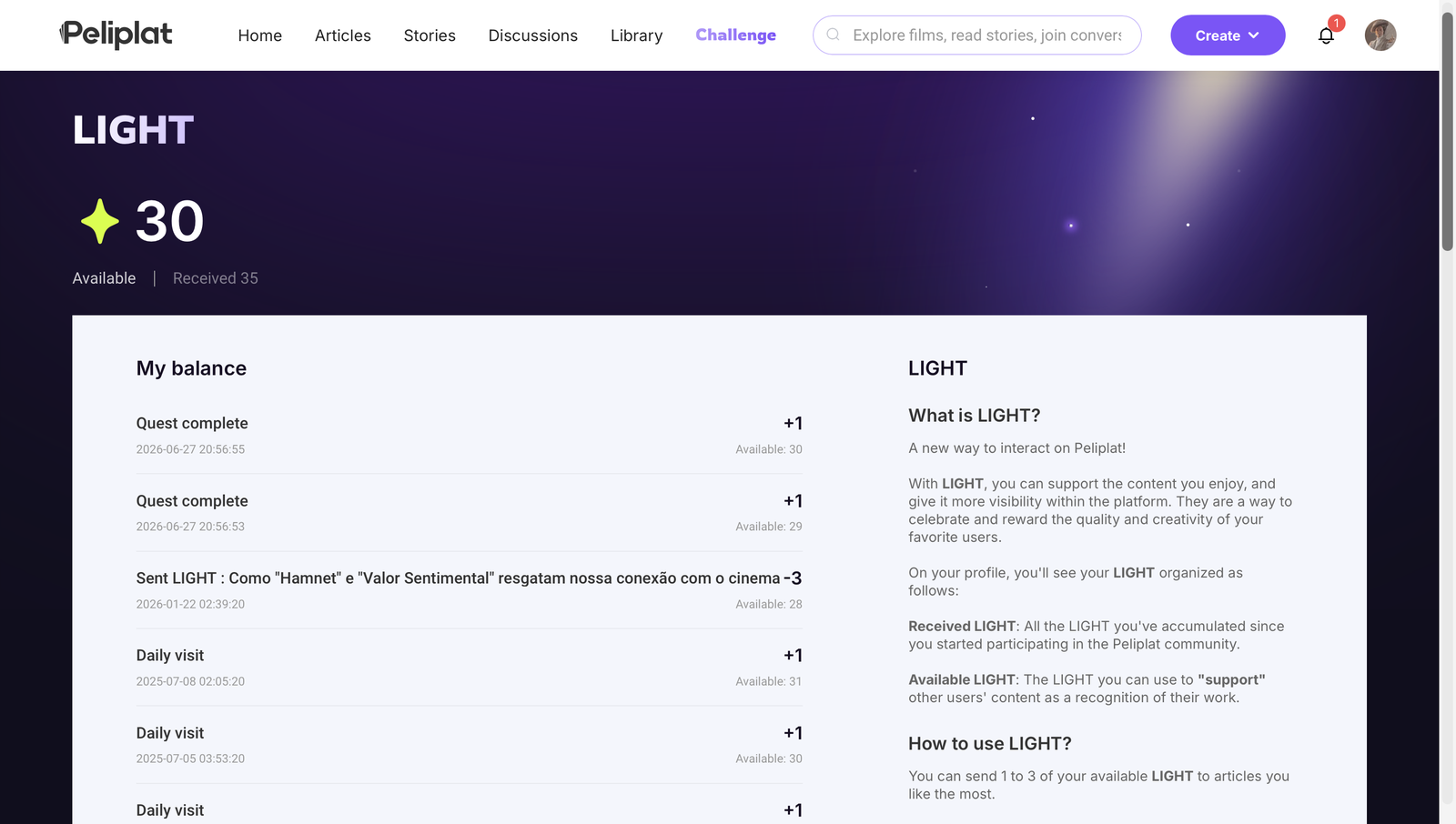Open the Challenge menu

tap(735, 35)
